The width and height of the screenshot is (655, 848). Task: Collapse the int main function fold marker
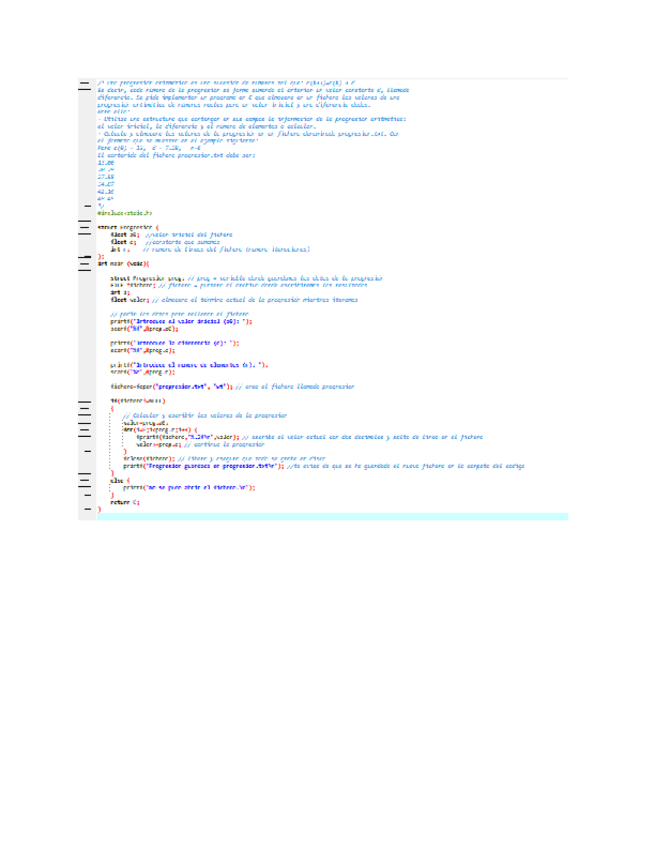85,263
